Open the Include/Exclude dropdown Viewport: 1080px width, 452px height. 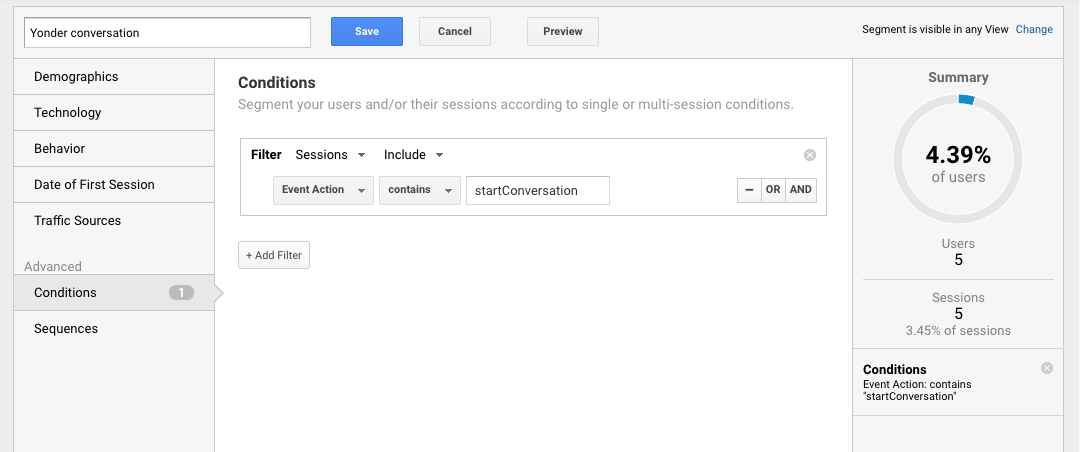(413, 155)
